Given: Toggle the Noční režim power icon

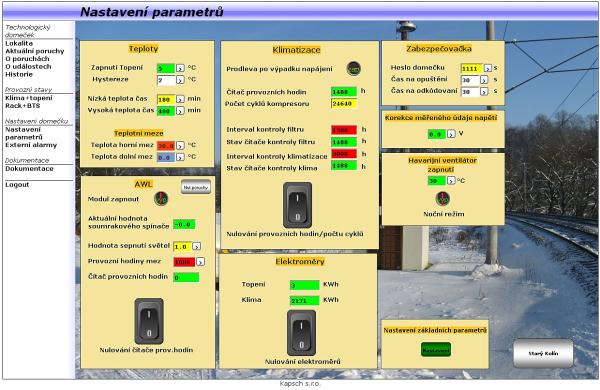Looking at the screenshot, I should [x=443, y=199].
